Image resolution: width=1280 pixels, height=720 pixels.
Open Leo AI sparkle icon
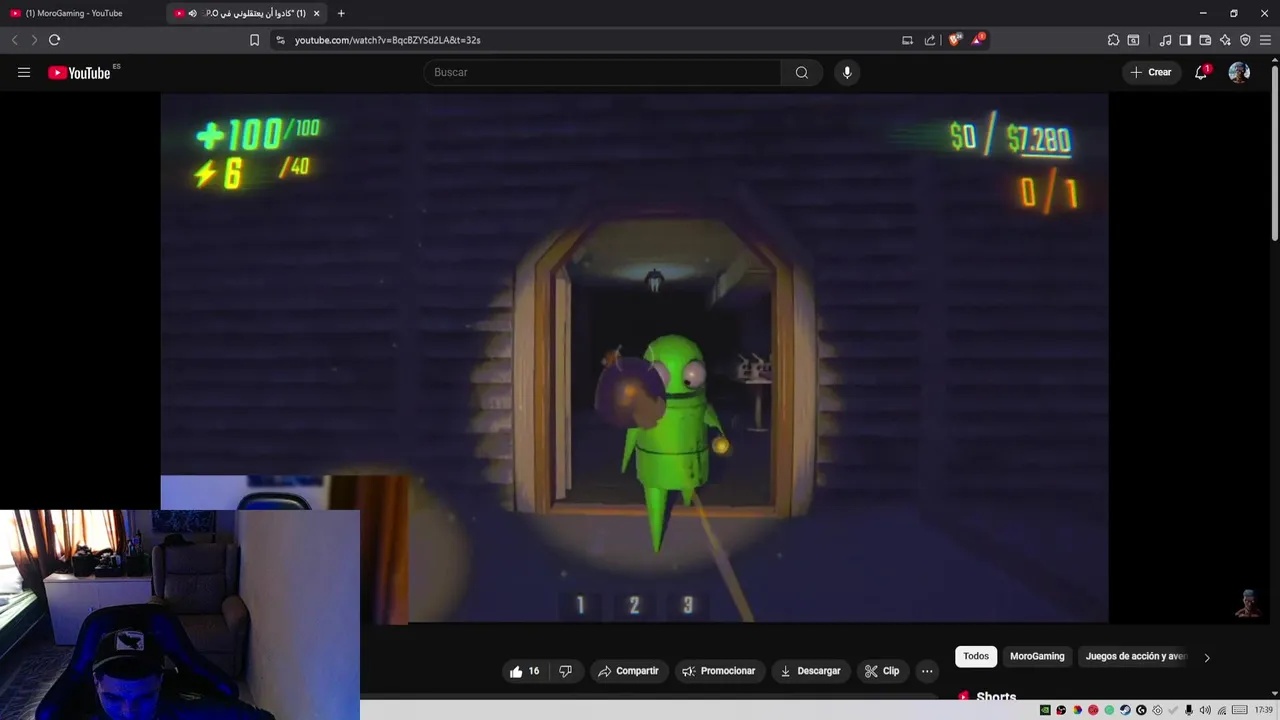pyautogui.click(x=1225, y=40)
